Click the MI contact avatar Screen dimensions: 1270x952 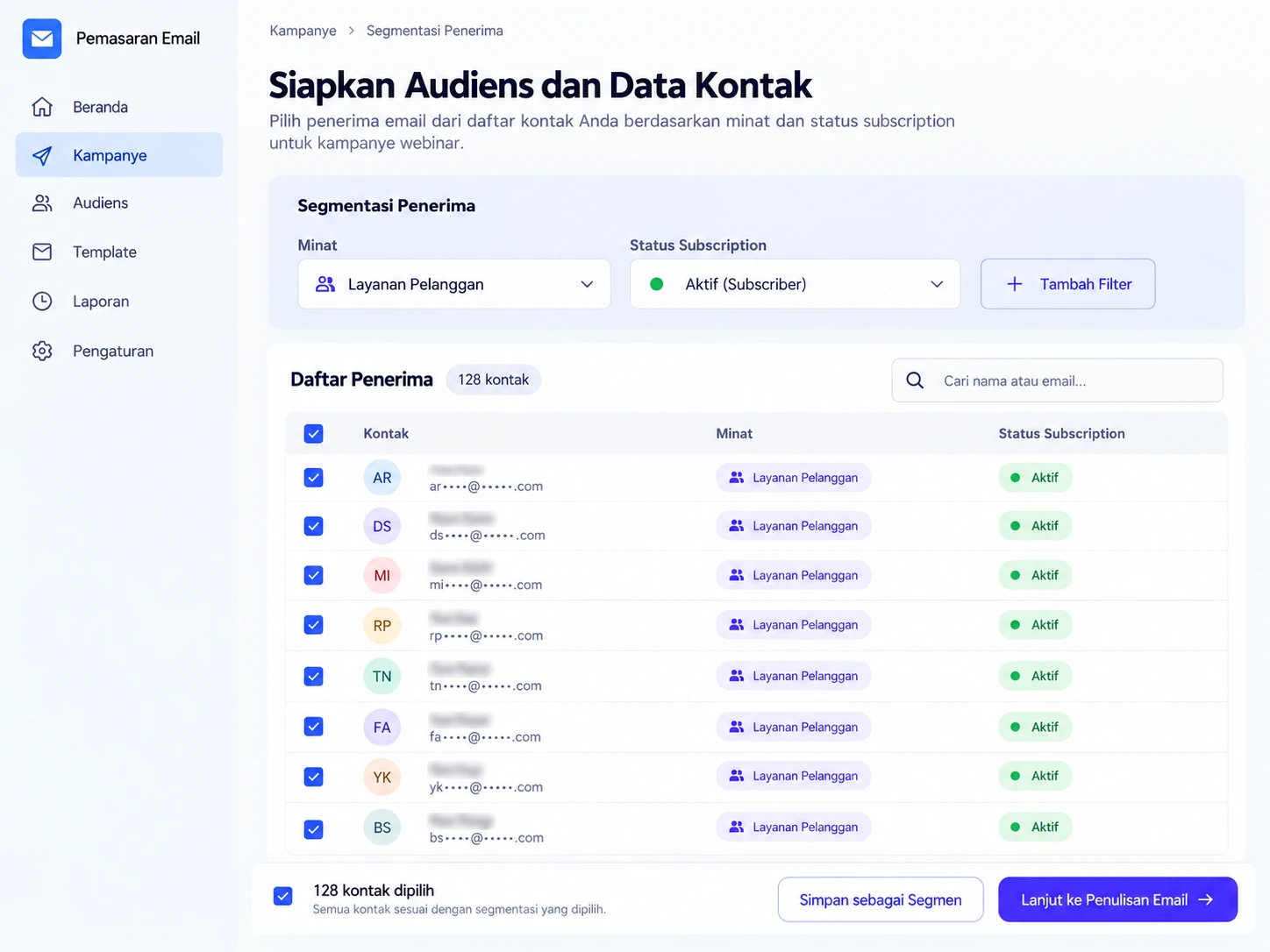coord(382,576)
